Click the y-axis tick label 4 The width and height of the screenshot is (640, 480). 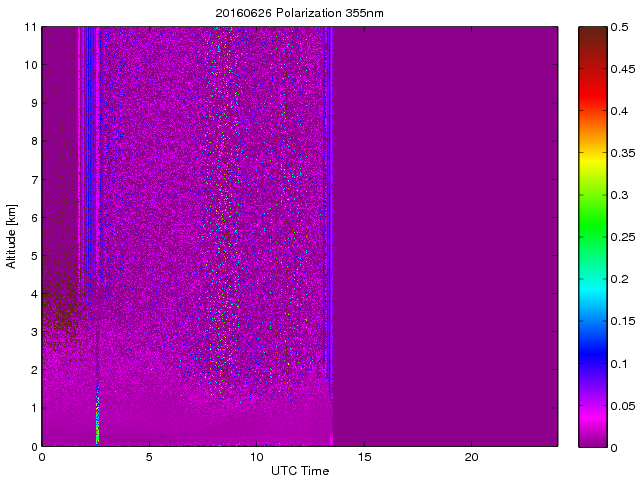pyautogui.click(x=33, y=294)
